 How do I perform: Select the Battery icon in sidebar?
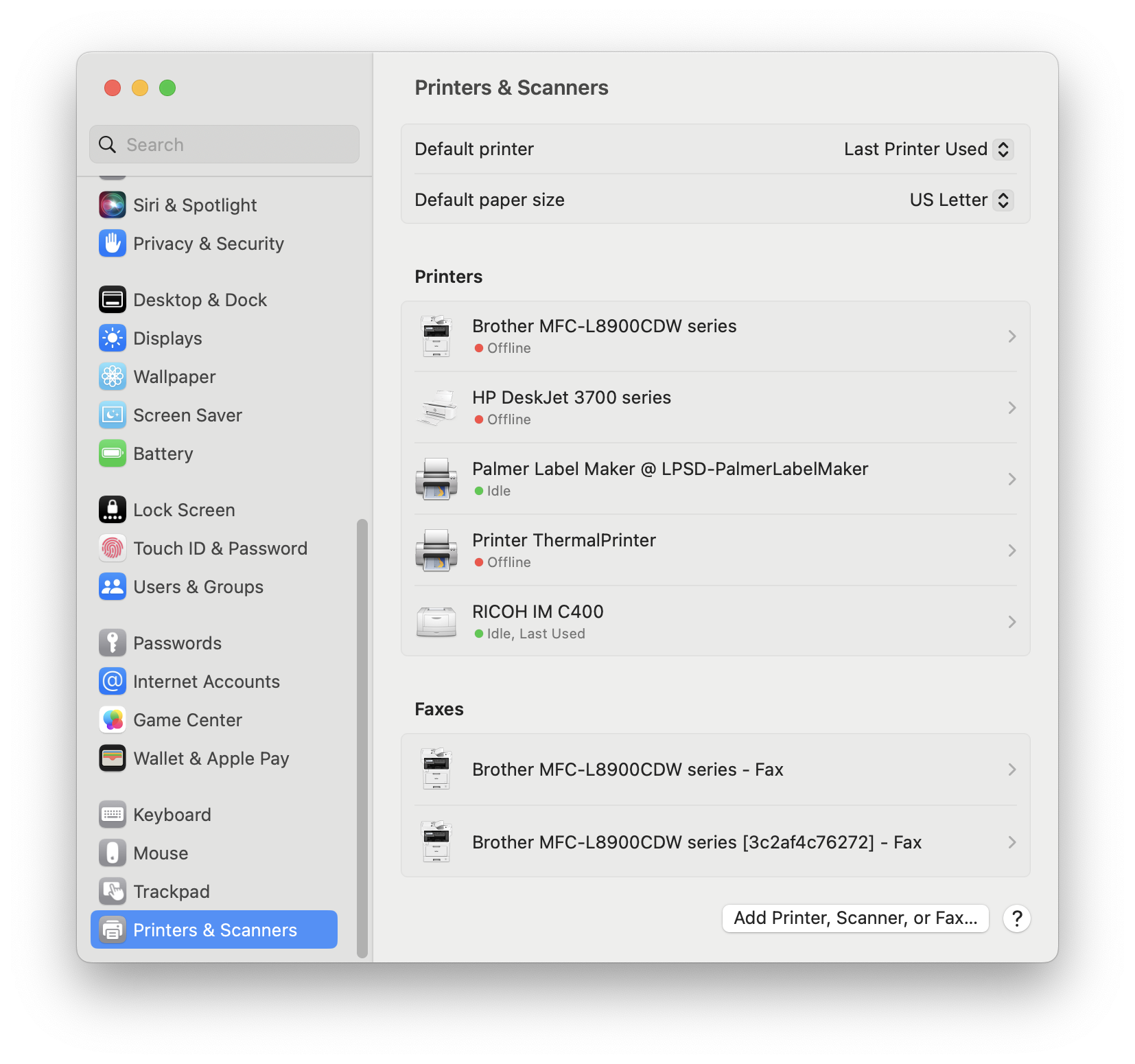(x=113, y=453)
